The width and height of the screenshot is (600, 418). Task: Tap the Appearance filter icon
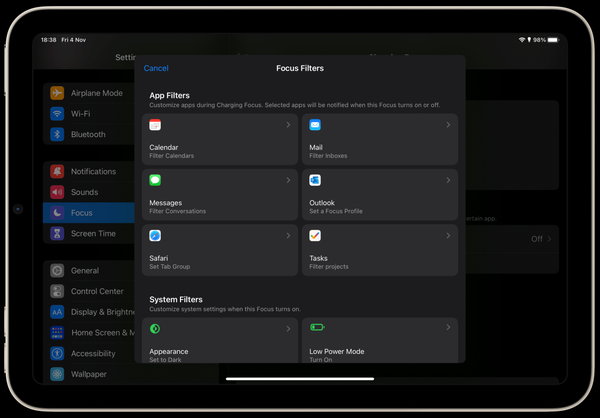click(155, 328)
